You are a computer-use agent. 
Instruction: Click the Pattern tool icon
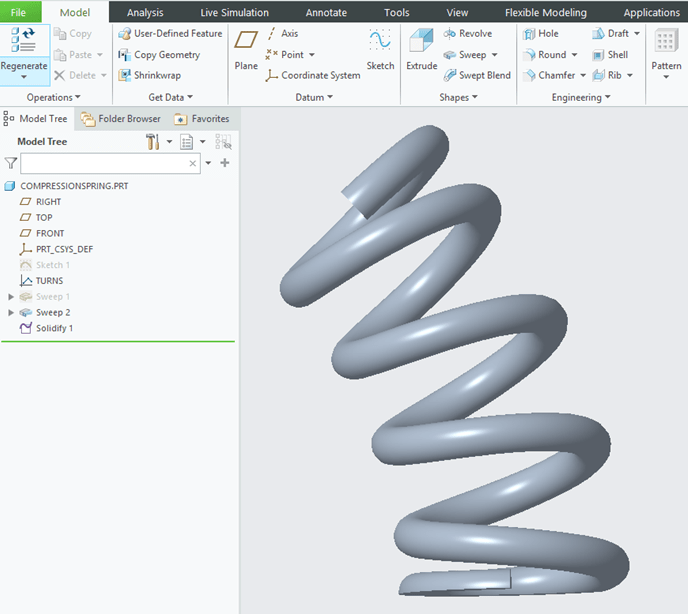666,48
